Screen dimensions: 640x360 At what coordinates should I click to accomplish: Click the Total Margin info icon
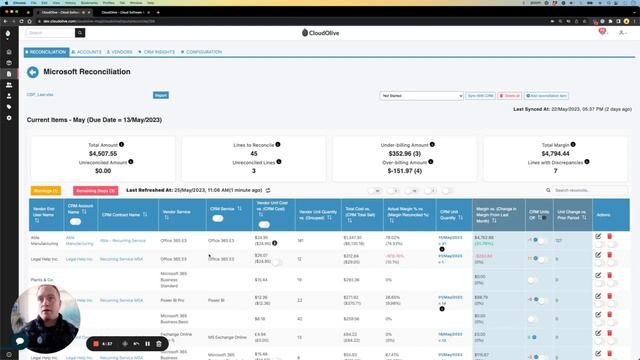tap(573, 144)
